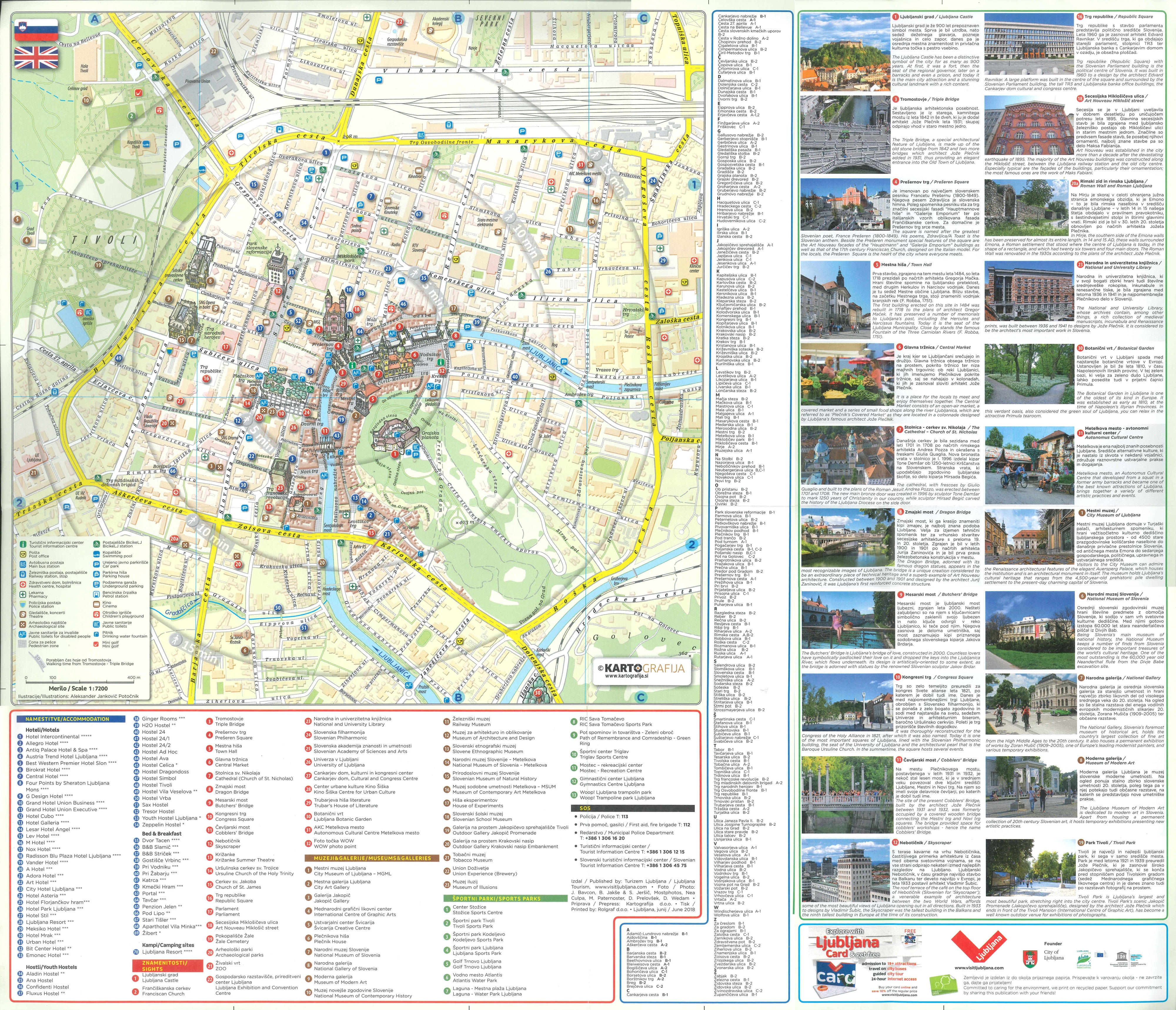Click the Mini golf legend icon
The height and width of the screenshot is (1010, 1176).
[96, 644]
